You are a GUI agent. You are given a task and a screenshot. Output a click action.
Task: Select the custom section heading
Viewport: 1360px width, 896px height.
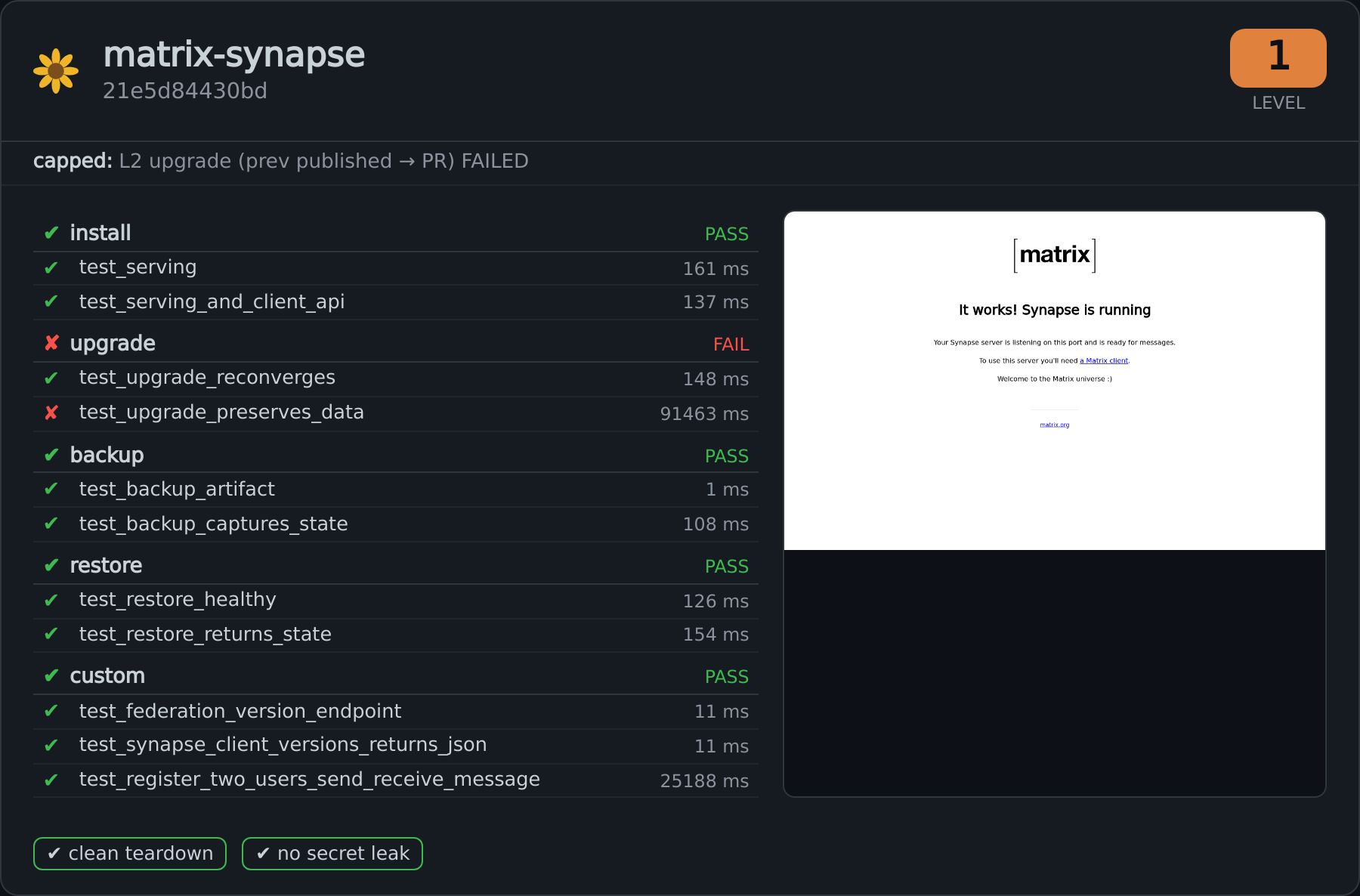coord(107,675)
